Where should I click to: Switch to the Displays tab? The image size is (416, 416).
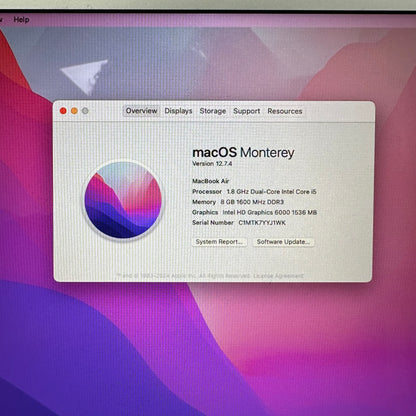click(178, 111)
